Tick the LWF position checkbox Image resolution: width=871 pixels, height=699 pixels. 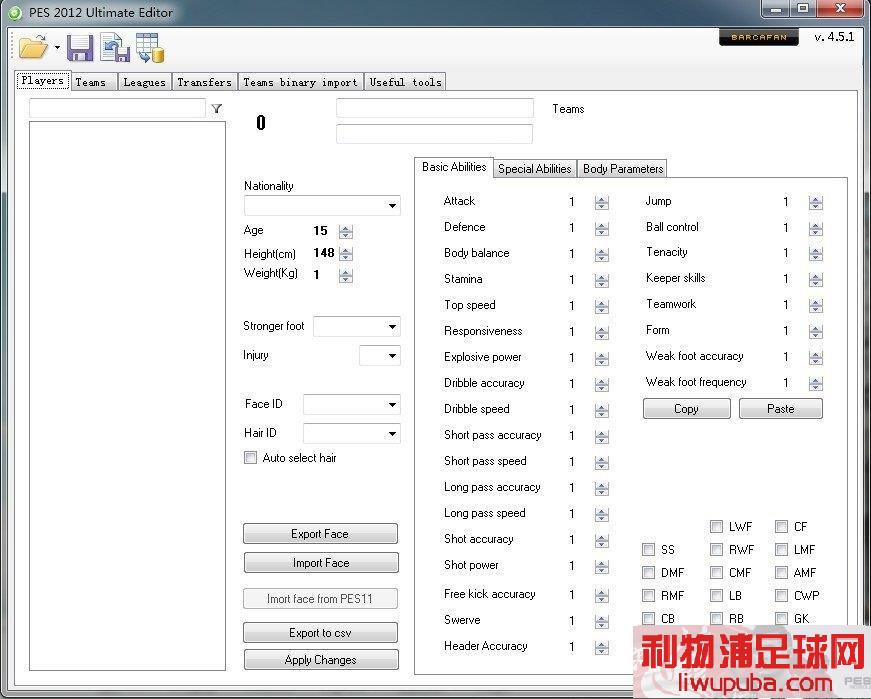click(x=717, y=526)
